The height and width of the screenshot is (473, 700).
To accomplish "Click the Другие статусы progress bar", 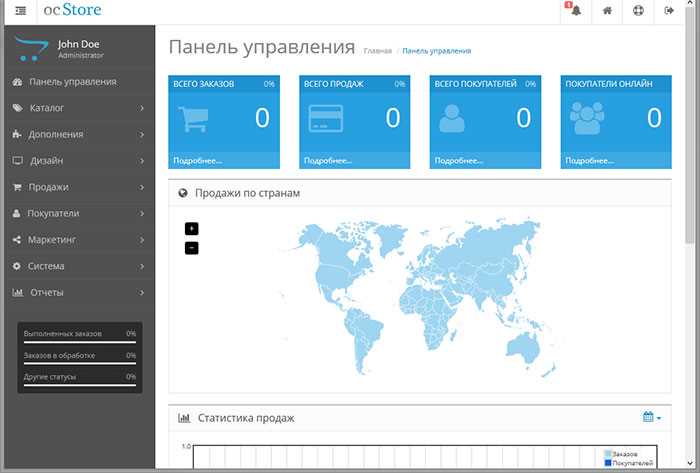I will [x=80, y=385].
